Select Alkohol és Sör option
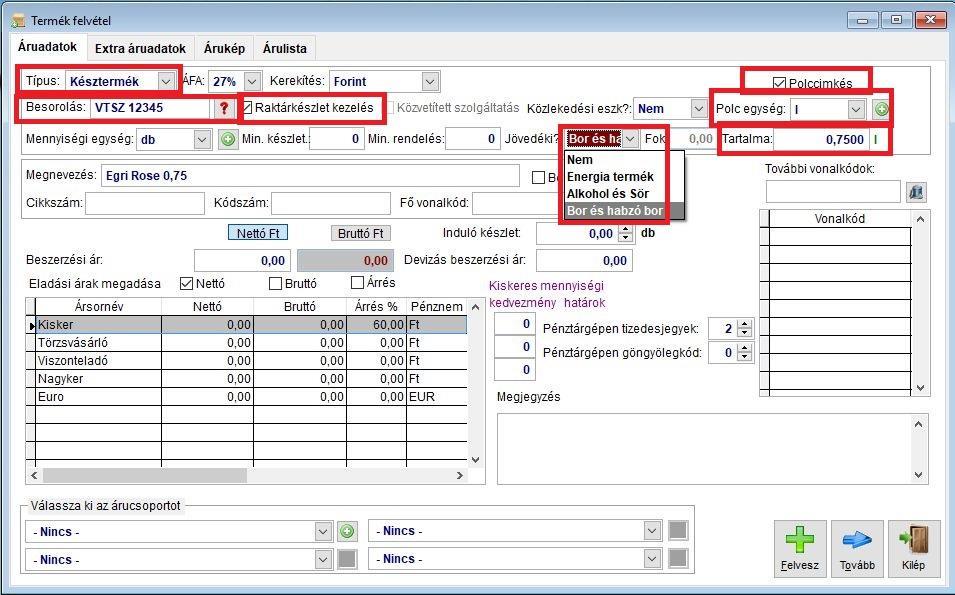The height and width of the screenshot is (595, 955). click(624, 194)
